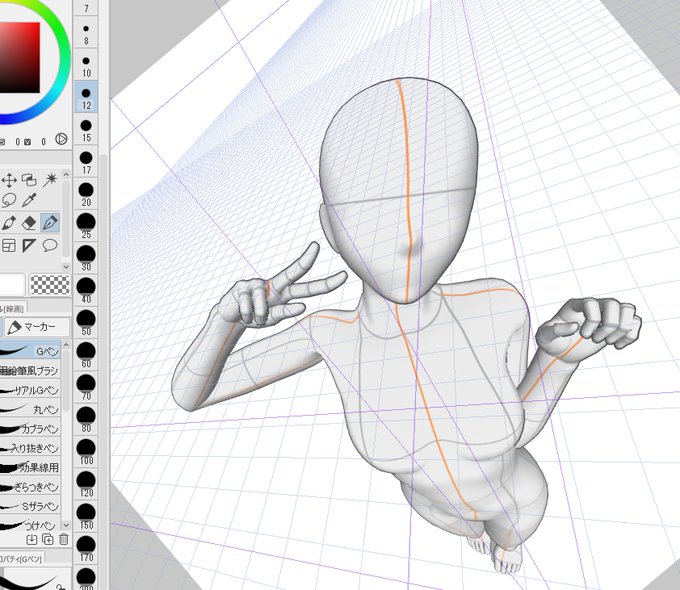Click sub tool list scroll-down arrow
This screenshot has width=680, height=590.
(x=66, y=525)
